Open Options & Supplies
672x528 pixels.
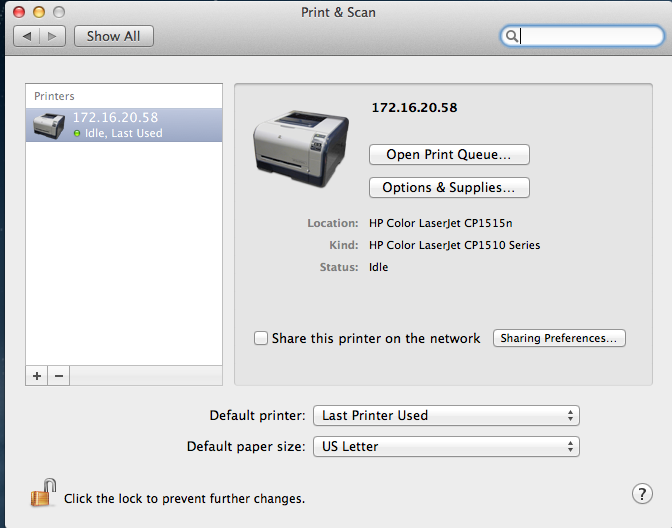click(449, 187)
